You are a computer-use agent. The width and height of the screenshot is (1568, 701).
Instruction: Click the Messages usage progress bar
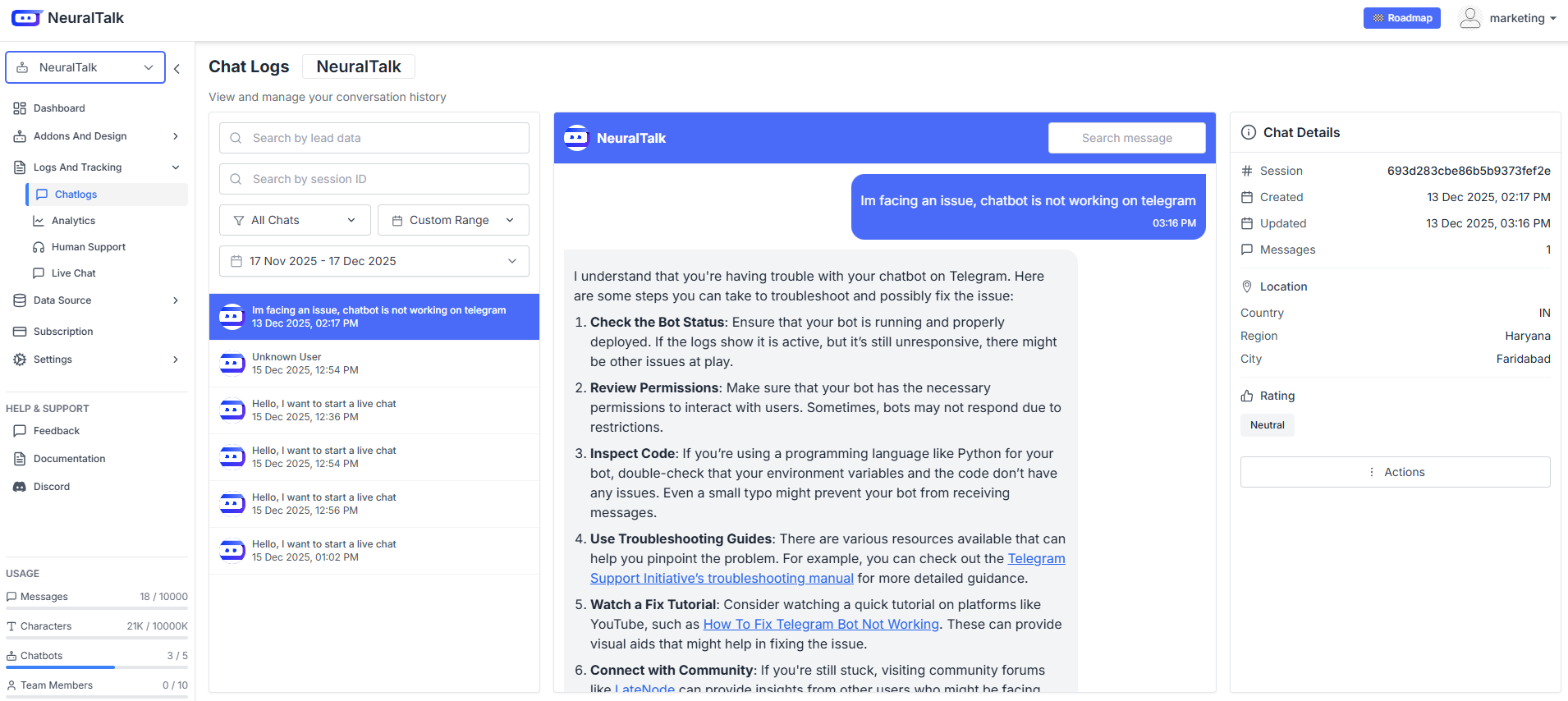[97, 608]
